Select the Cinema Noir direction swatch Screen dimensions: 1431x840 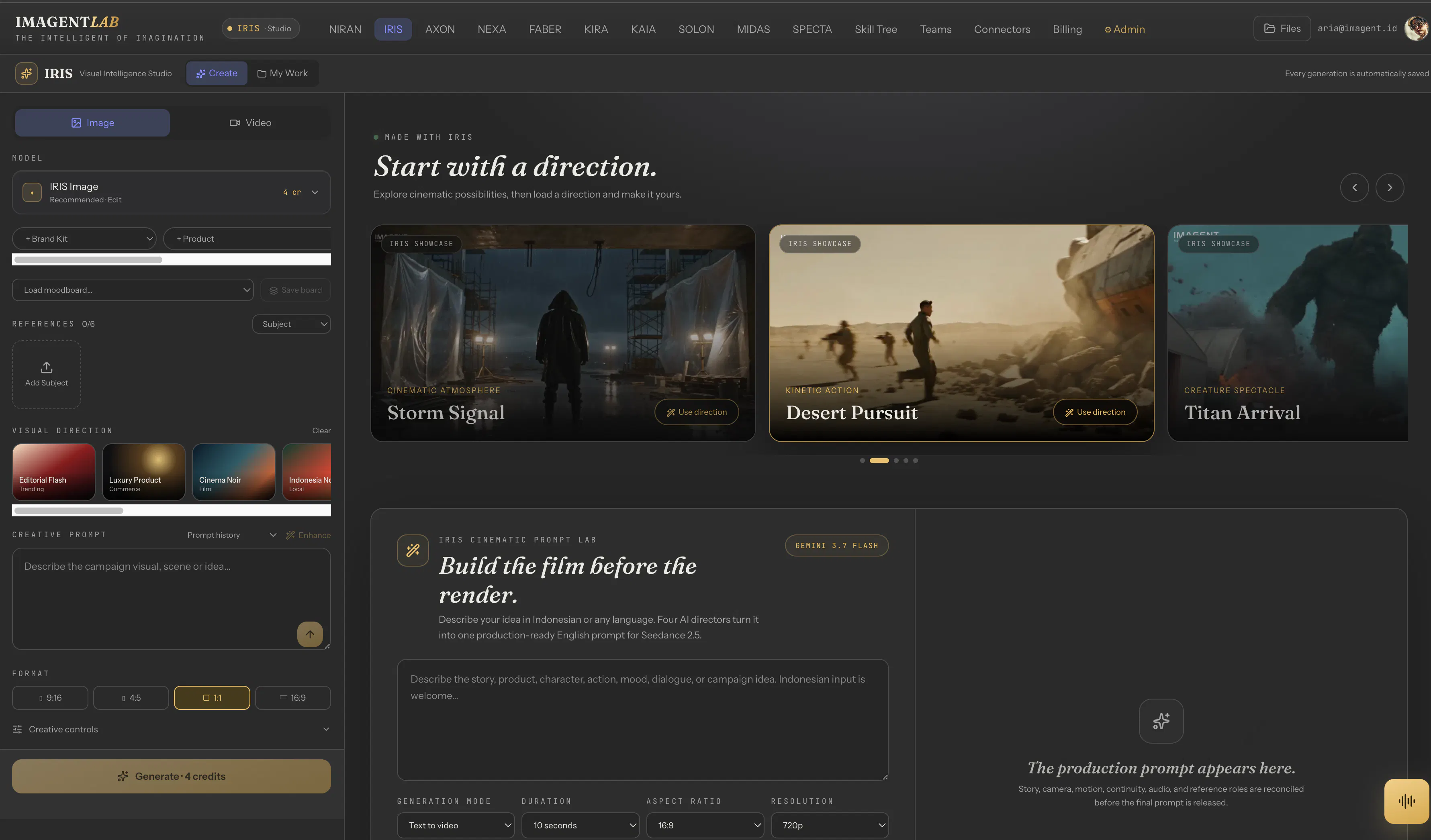pos(233,472)
